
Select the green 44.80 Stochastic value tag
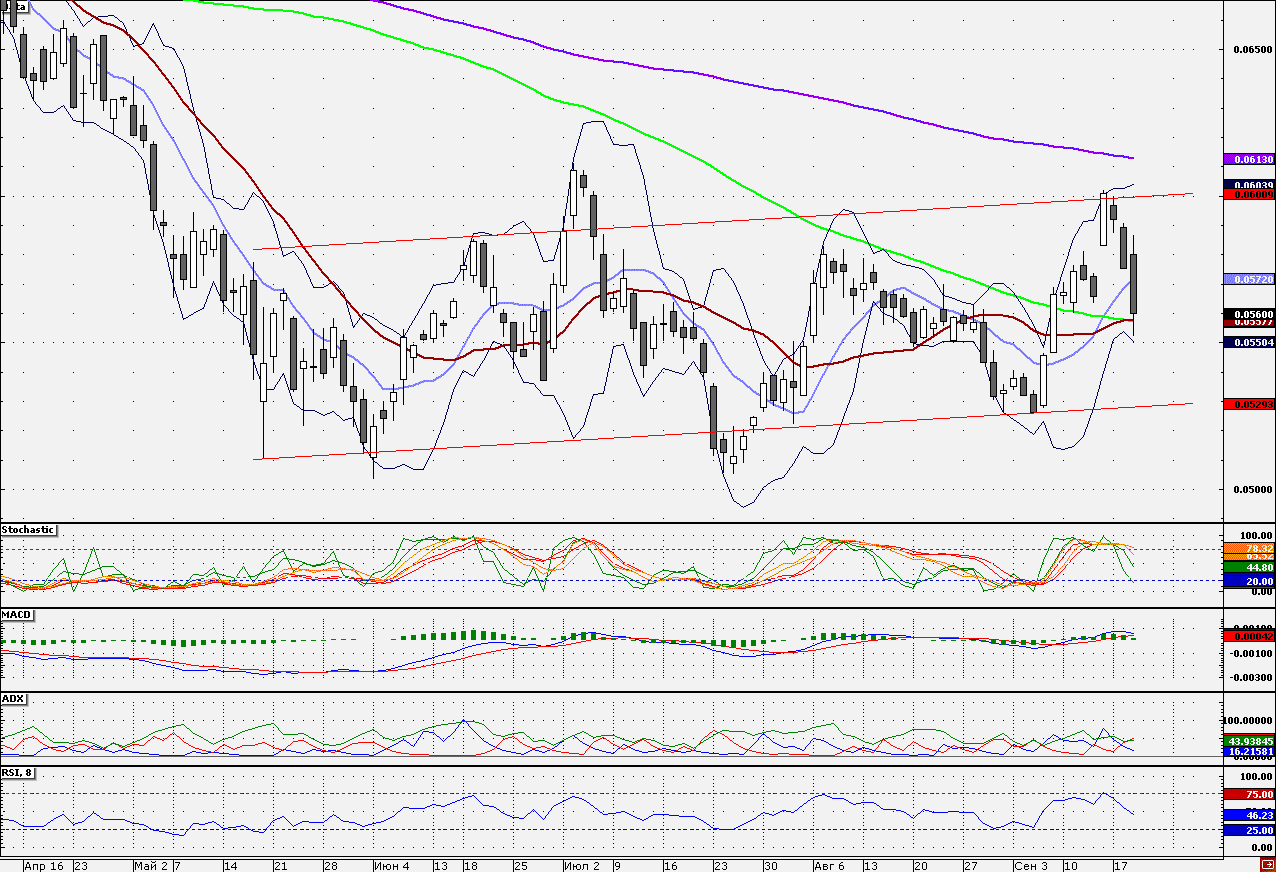point(1248,567)
